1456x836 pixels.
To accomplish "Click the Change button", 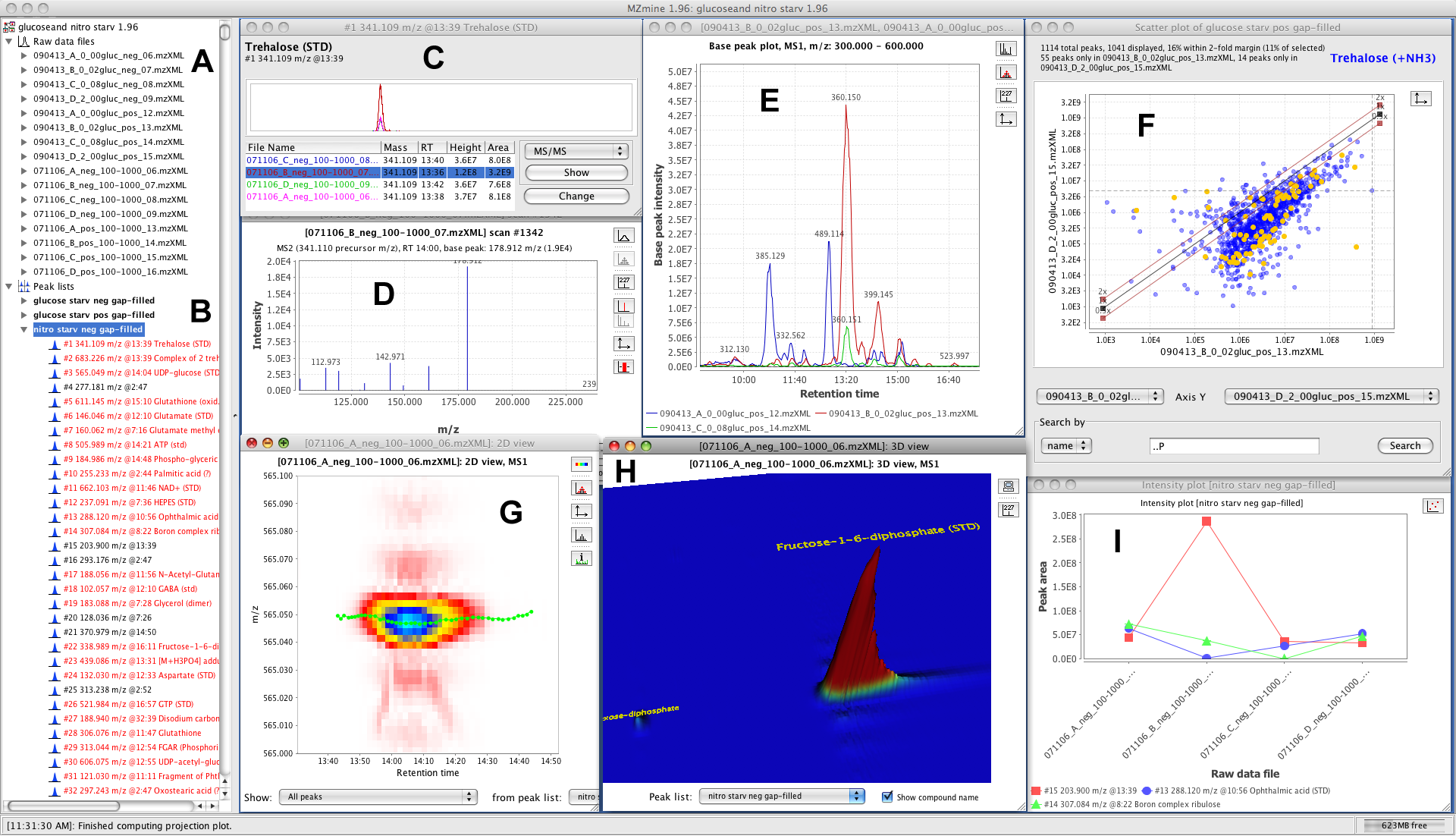I will click(576, 196).
